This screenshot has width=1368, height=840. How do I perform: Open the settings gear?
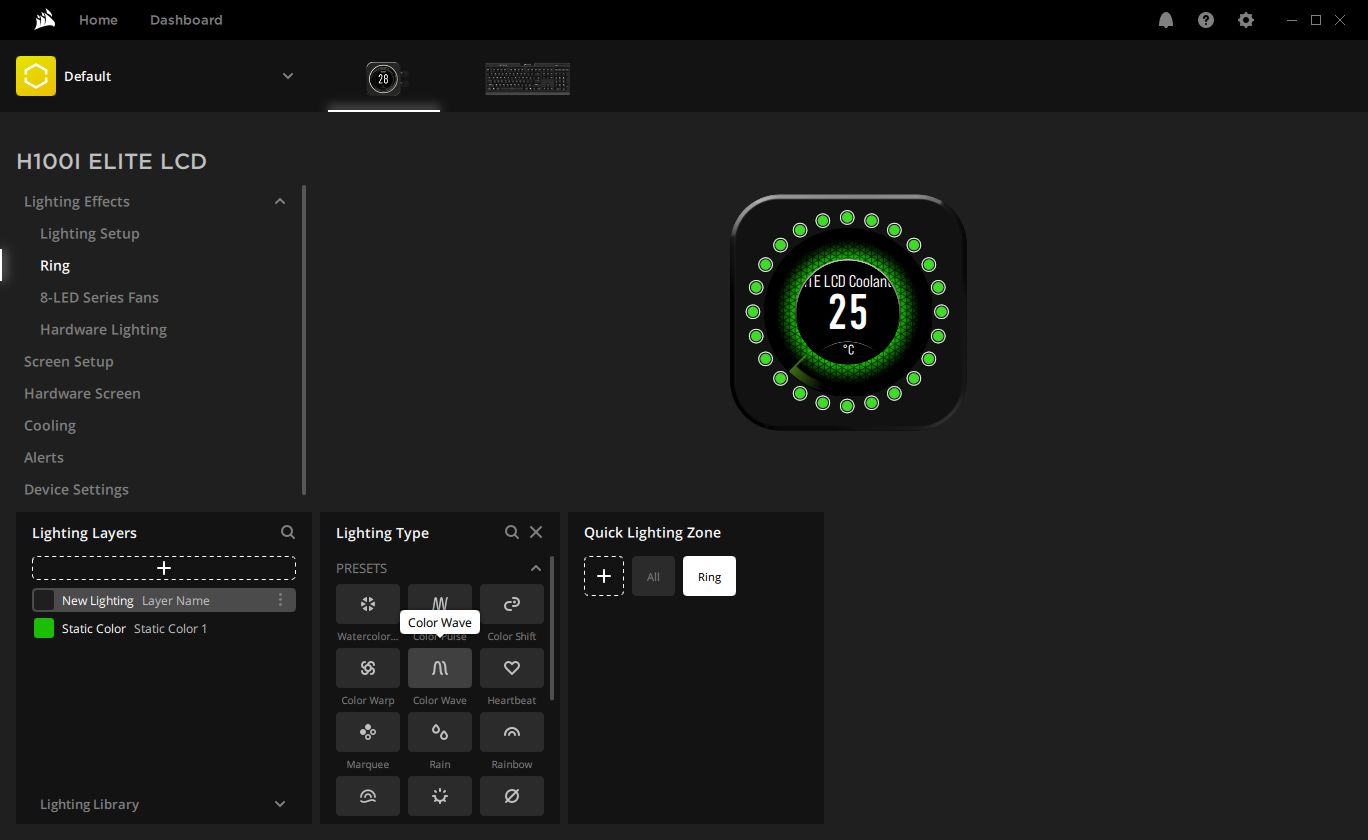pyautogui.click(x=1246, y=20)
